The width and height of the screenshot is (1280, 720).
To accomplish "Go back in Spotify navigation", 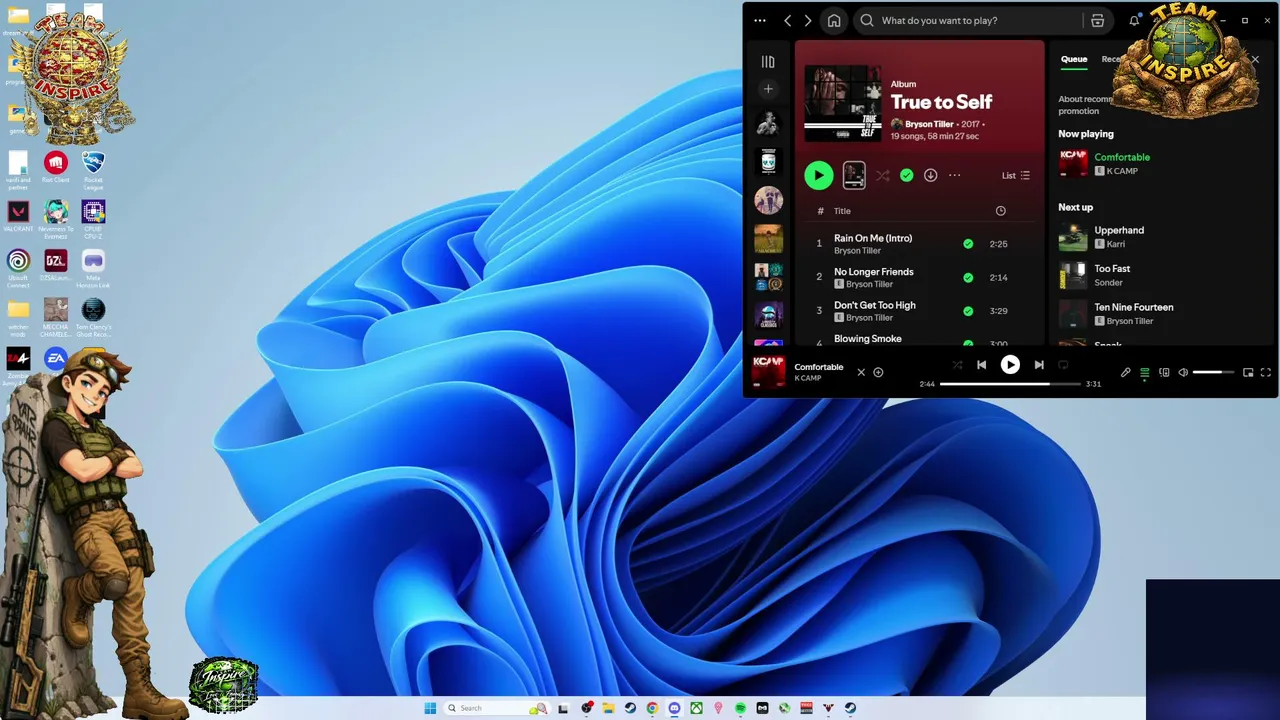I will click(788, 21).
